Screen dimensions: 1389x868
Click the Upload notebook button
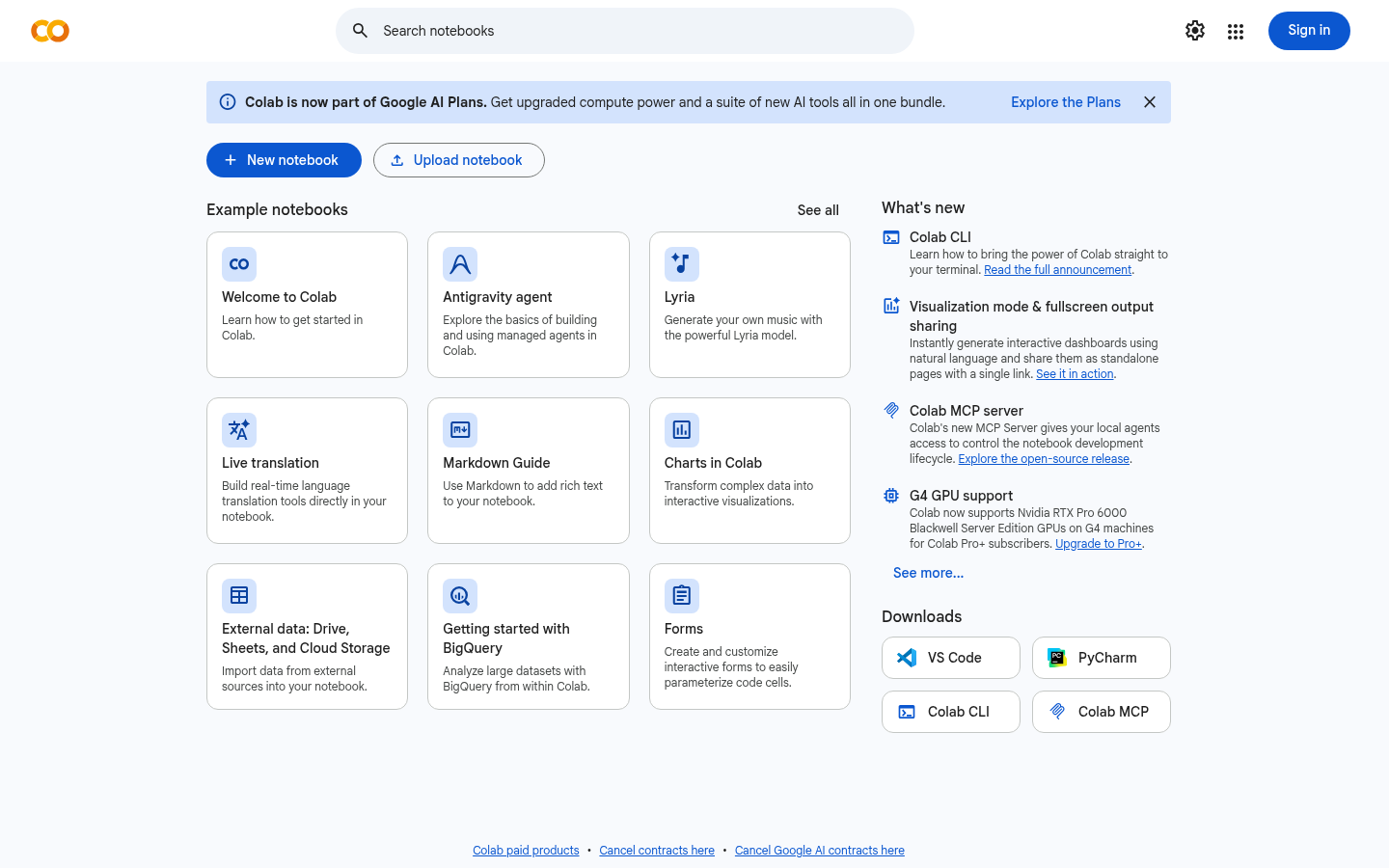tap(459, 160)
